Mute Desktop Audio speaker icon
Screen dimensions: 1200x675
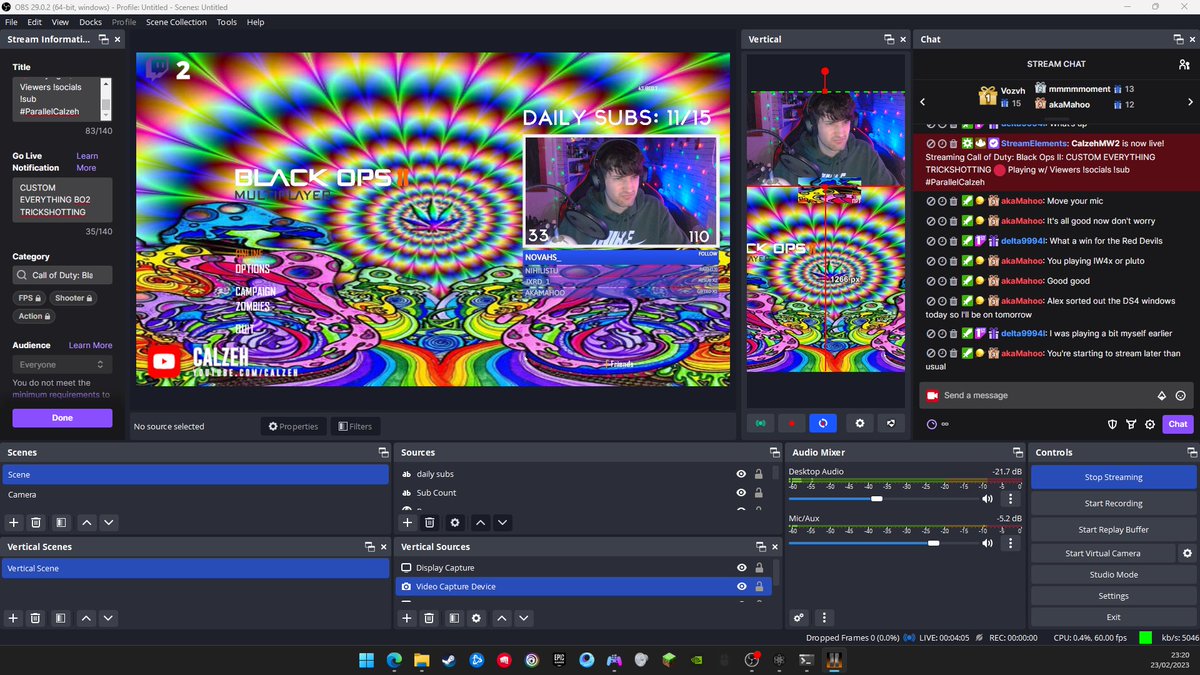pos(987,498)
